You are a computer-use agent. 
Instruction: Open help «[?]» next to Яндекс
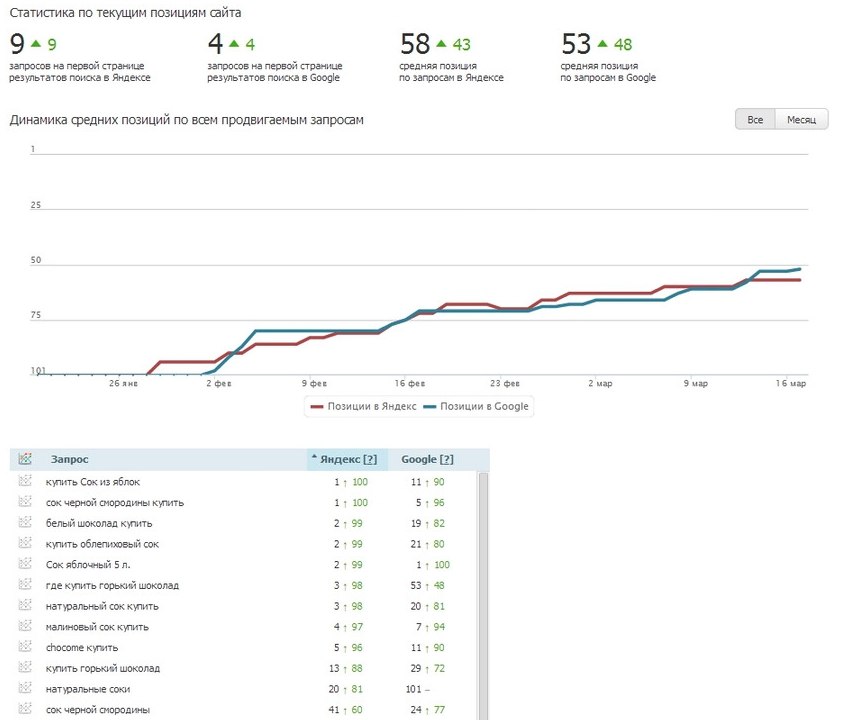[x=370, y=459]
